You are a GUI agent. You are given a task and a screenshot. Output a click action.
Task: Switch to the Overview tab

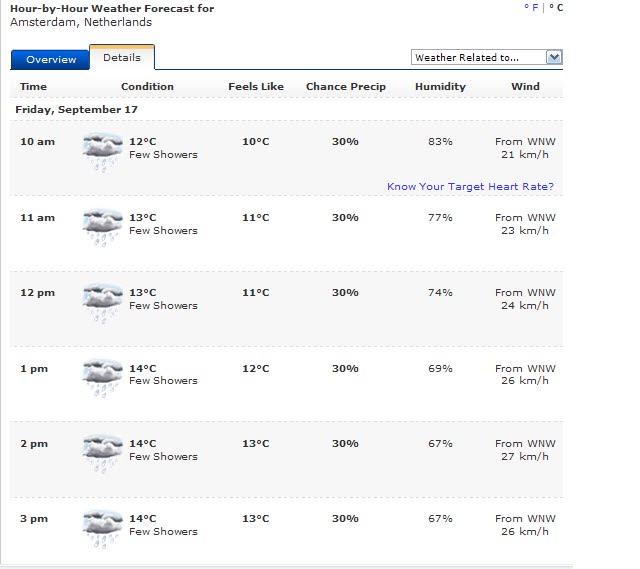click(51, 60)
